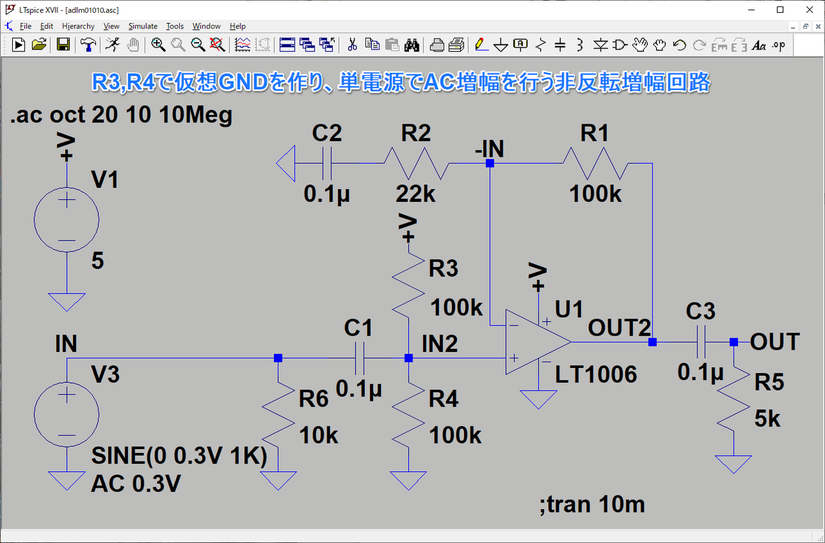Open a file with the folder icon

39,45
